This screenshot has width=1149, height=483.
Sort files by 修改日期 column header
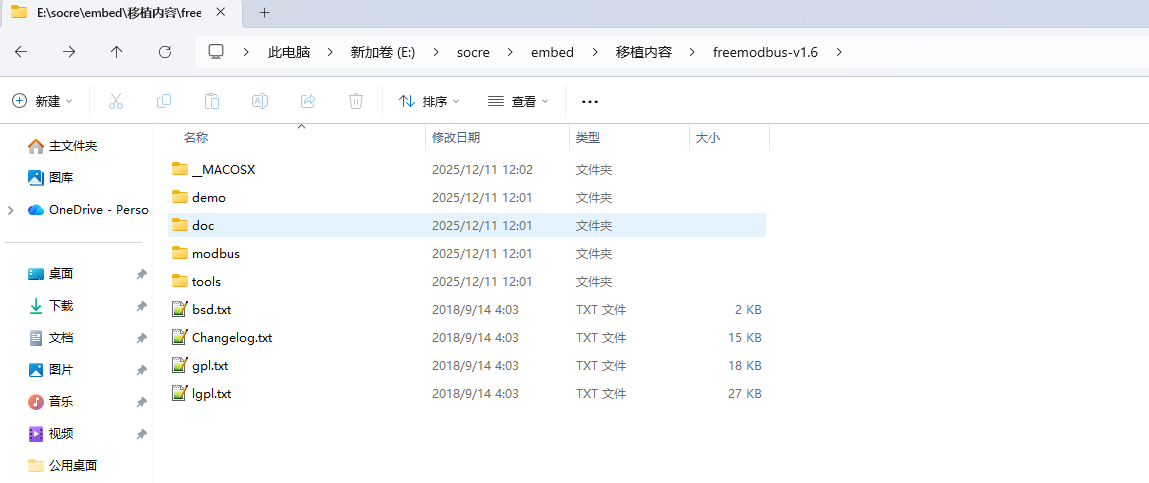click(456, 138)
